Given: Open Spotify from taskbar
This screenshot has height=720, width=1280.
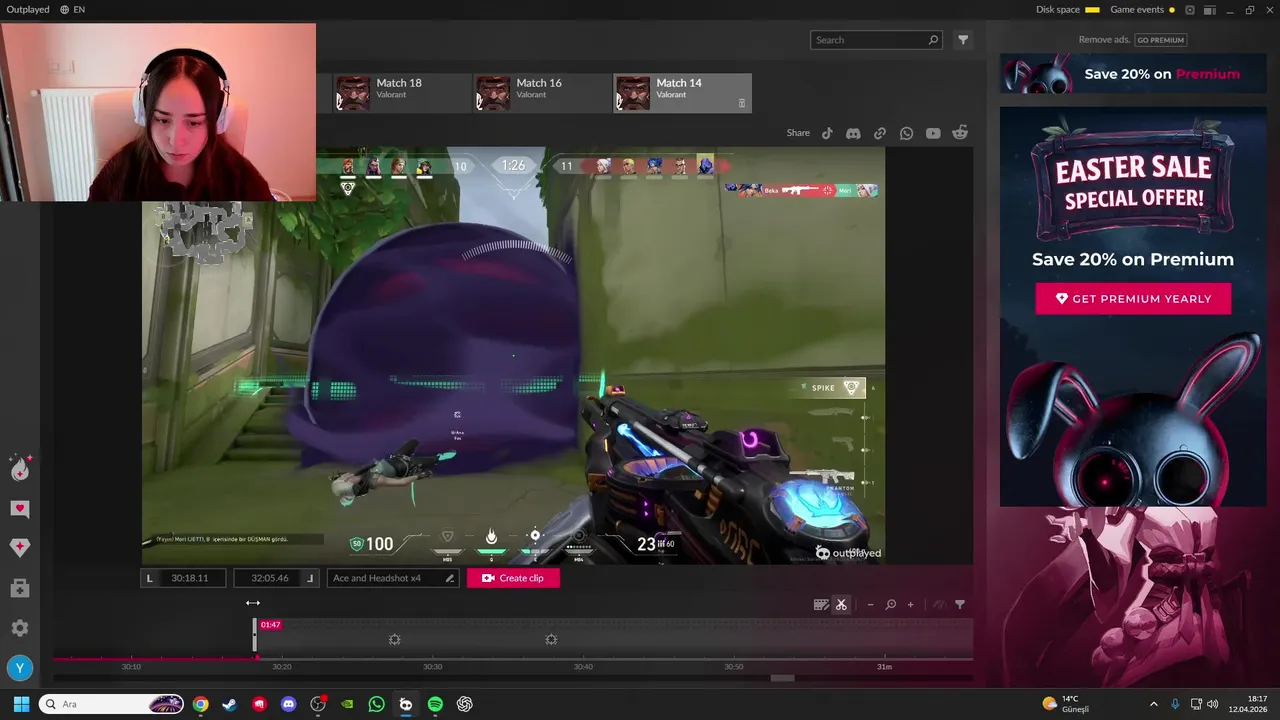Looking at the screenshot, I should tap(435, 704).
